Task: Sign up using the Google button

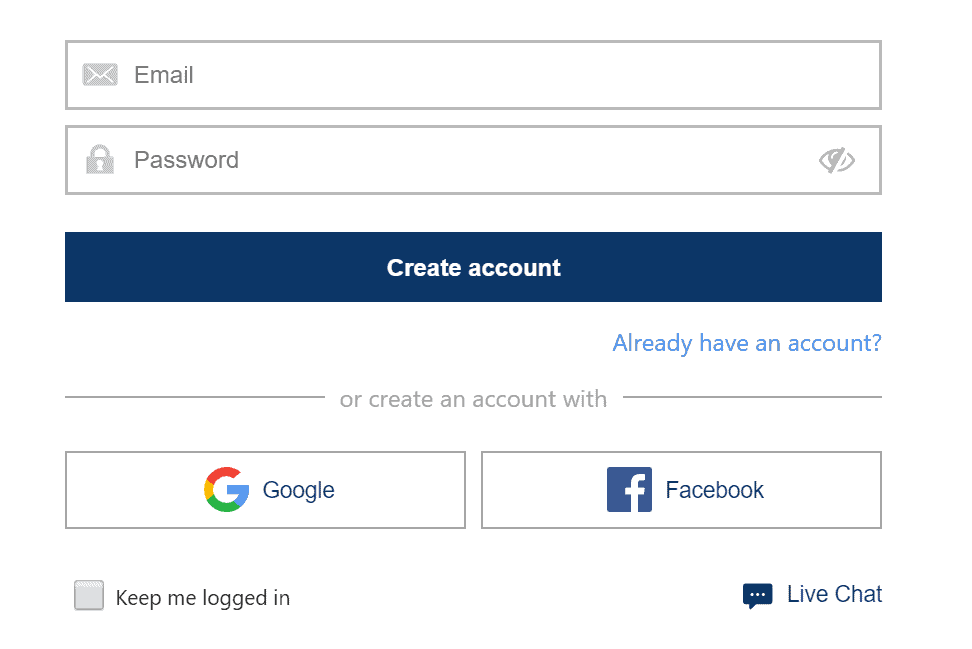Action: pyautogui.click(x=265, y=490)
